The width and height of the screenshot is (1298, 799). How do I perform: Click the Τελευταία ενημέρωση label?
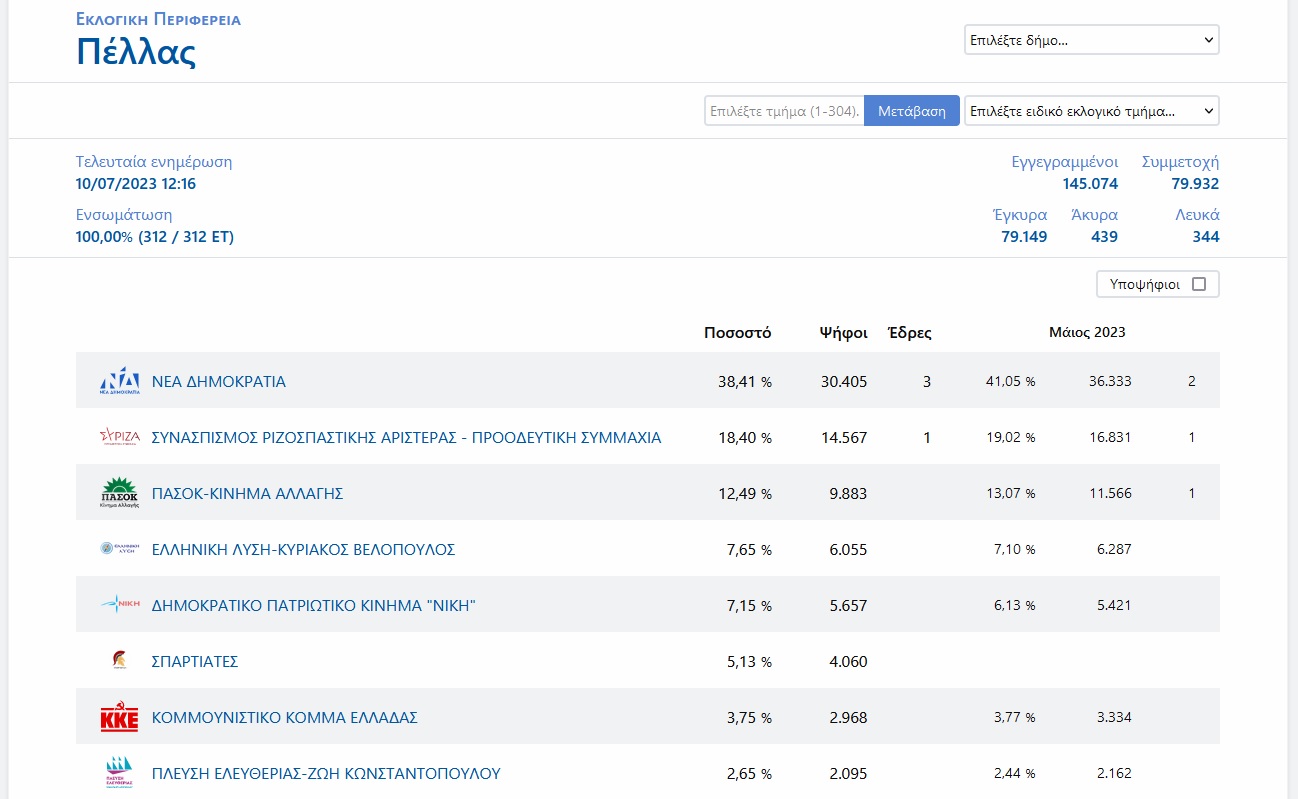[x=154, y=162]
